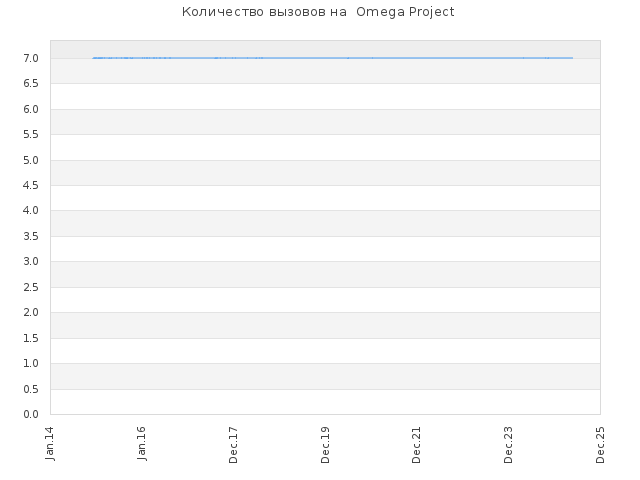
Task: Click the x-axis label Dec.19
Action: (x=325, y=445)
